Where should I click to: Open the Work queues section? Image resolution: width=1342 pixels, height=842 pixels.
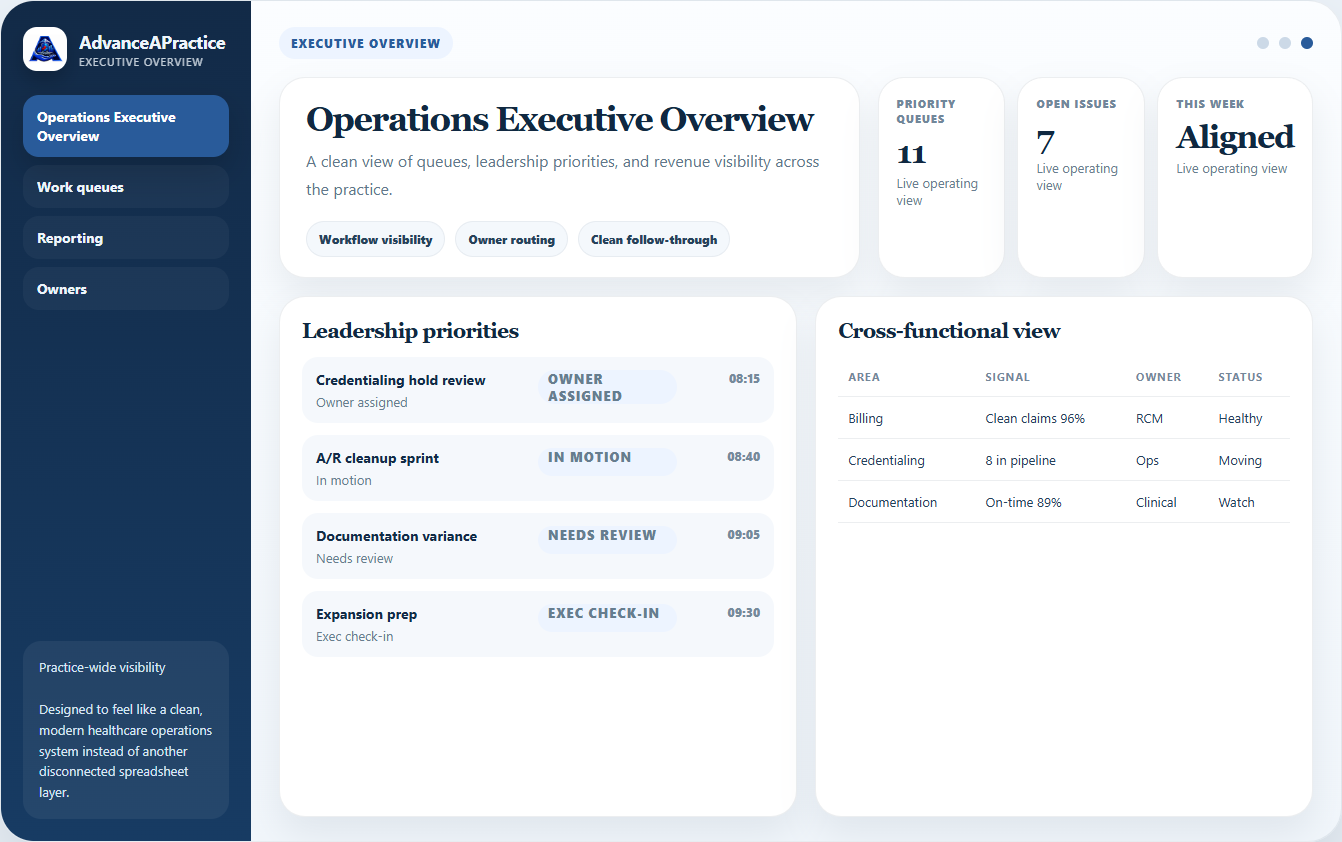click(125, 187)
